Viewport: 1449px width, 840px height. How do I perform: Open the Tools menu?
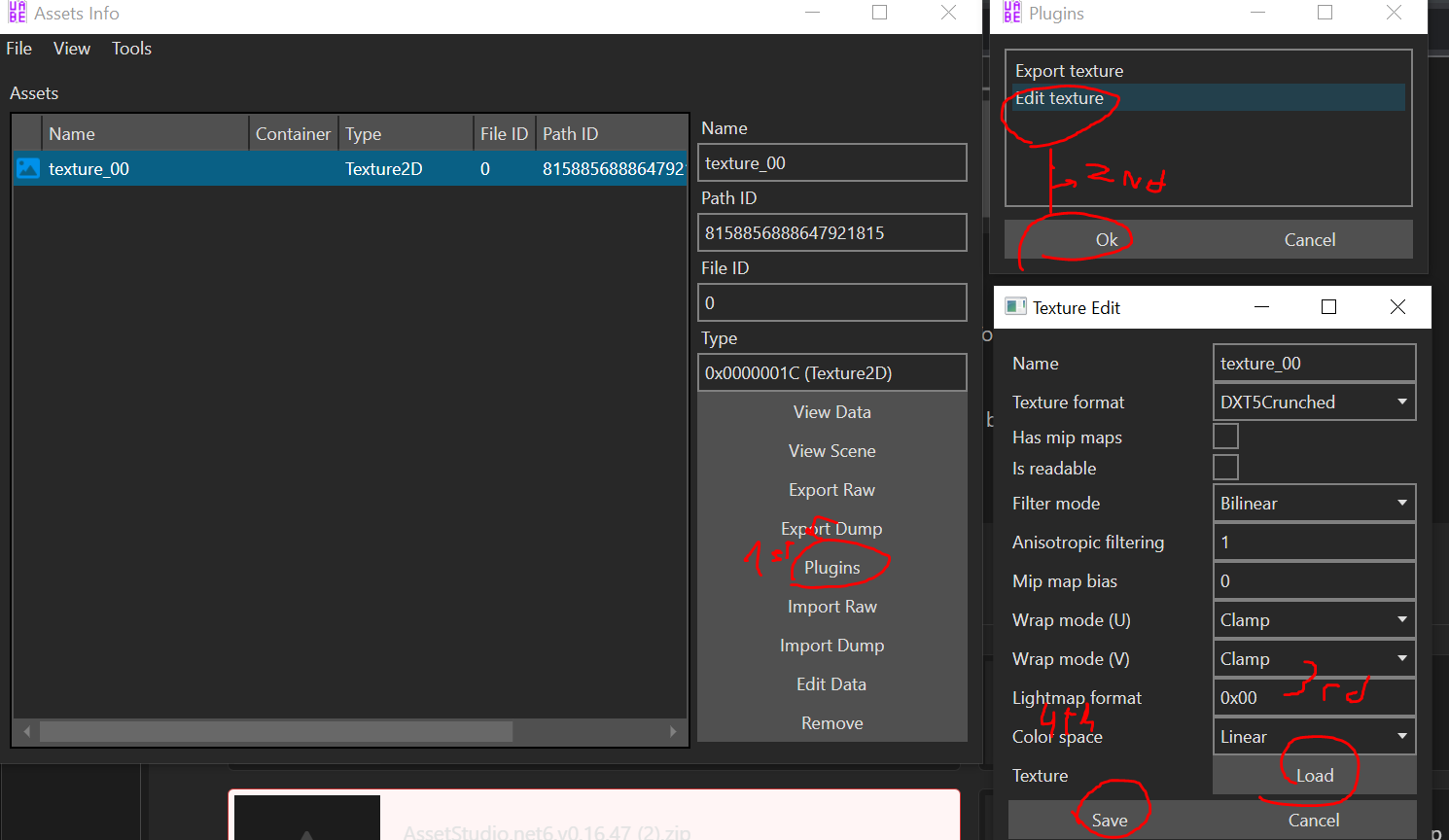131,49
